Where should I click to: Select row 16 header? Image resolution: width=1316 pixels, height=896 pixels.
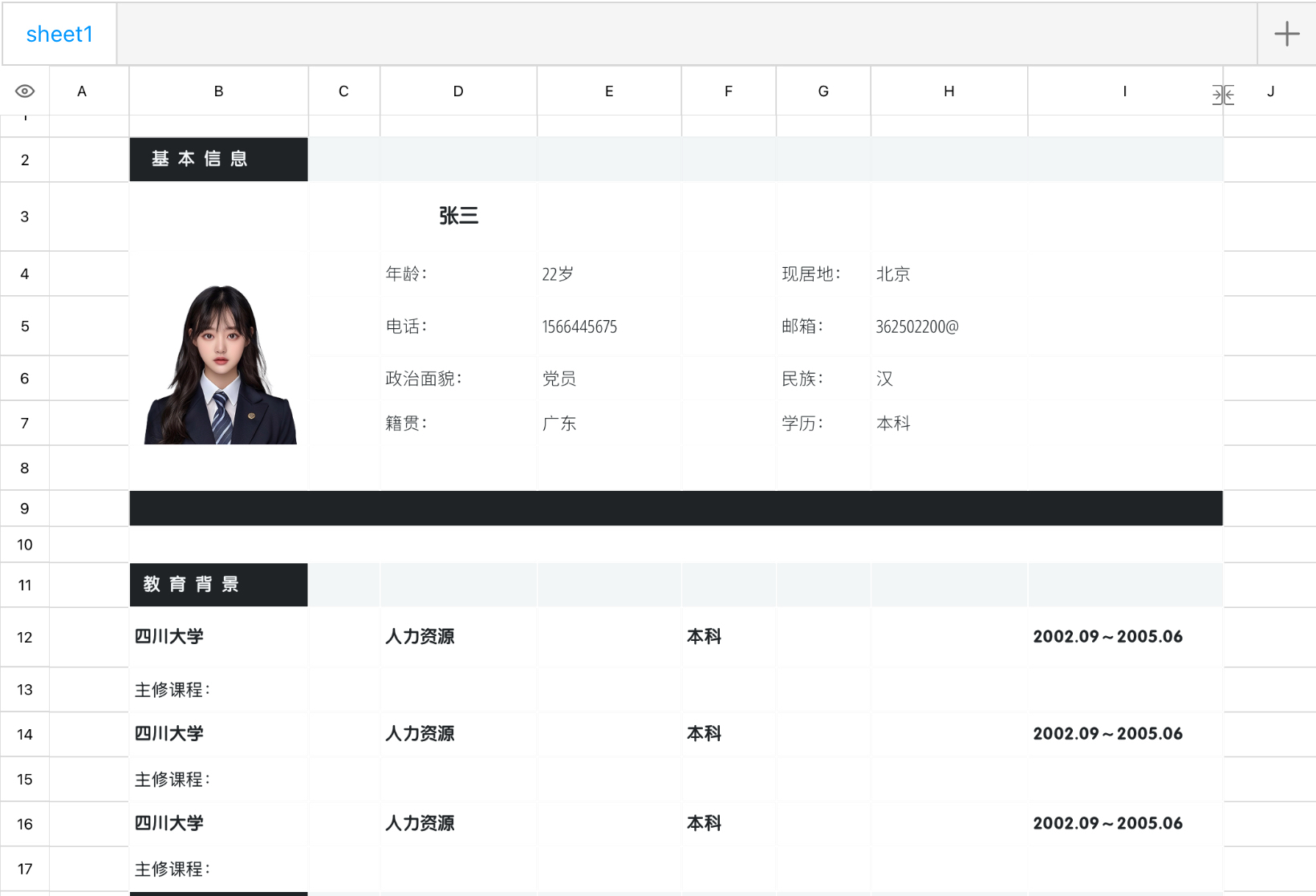[25, 825]
